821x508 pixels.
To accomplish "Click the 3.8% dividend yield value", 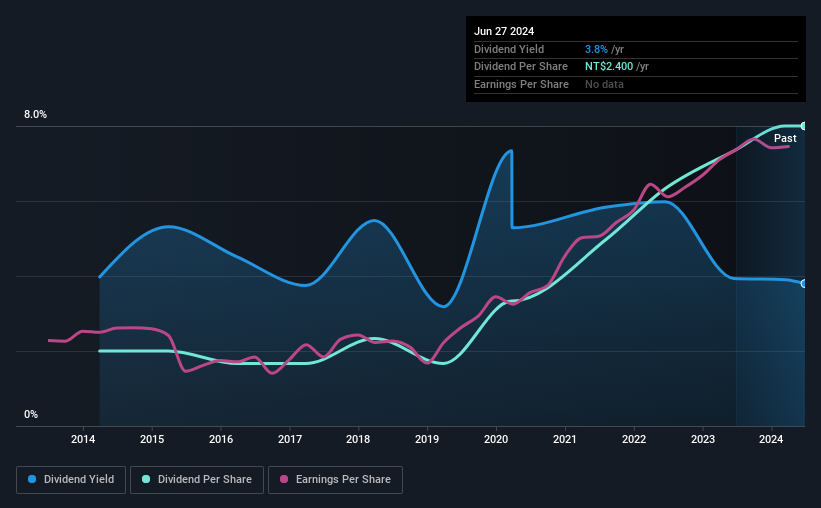I will 596,49.
